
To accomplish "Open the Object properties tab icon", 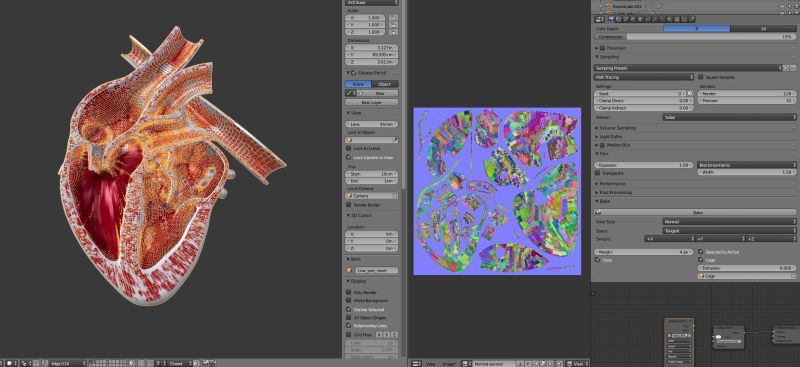I will click(x=640, y=19).
